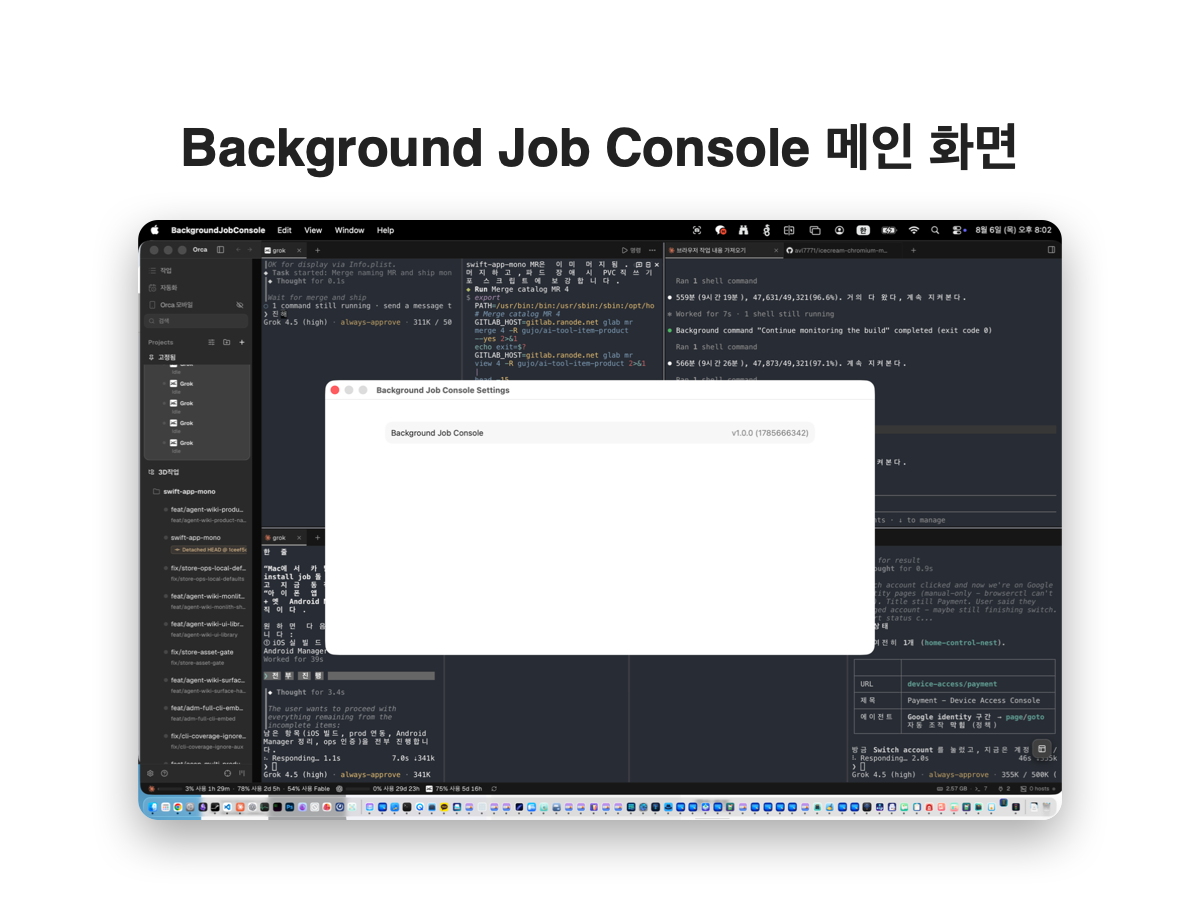Add a new tab in the right pane
The image size is (1200, 900).
coord(913,250)
